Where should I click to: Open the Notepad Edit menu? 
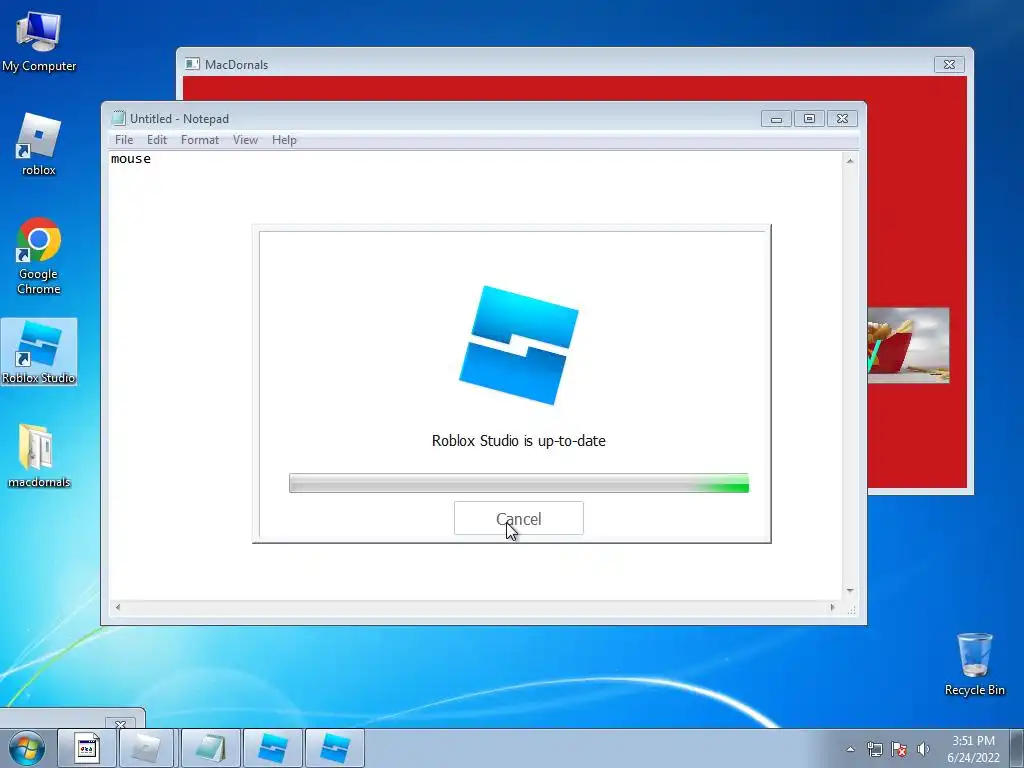(157, 140)
